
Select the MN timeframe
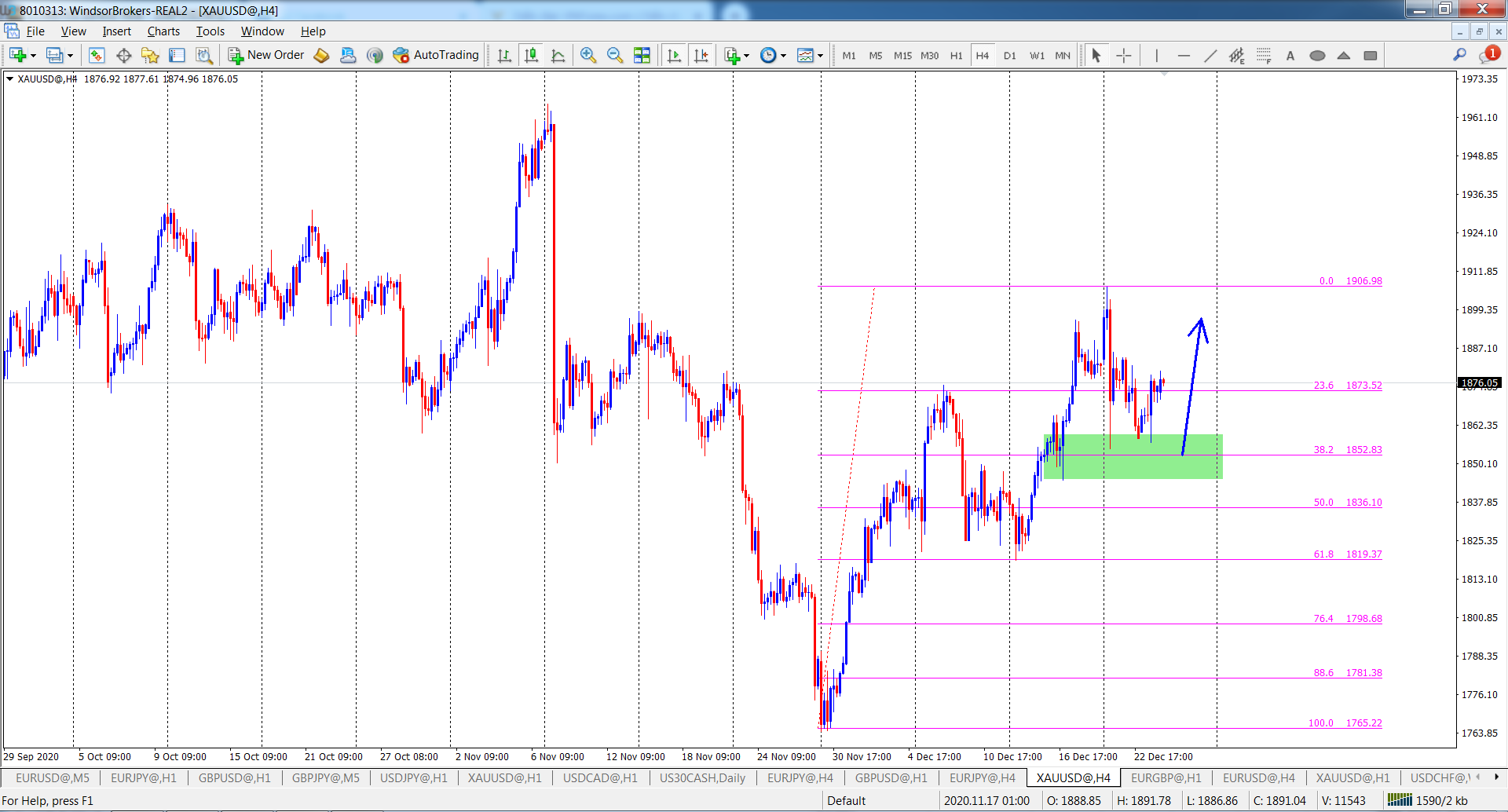[1063, 56]
